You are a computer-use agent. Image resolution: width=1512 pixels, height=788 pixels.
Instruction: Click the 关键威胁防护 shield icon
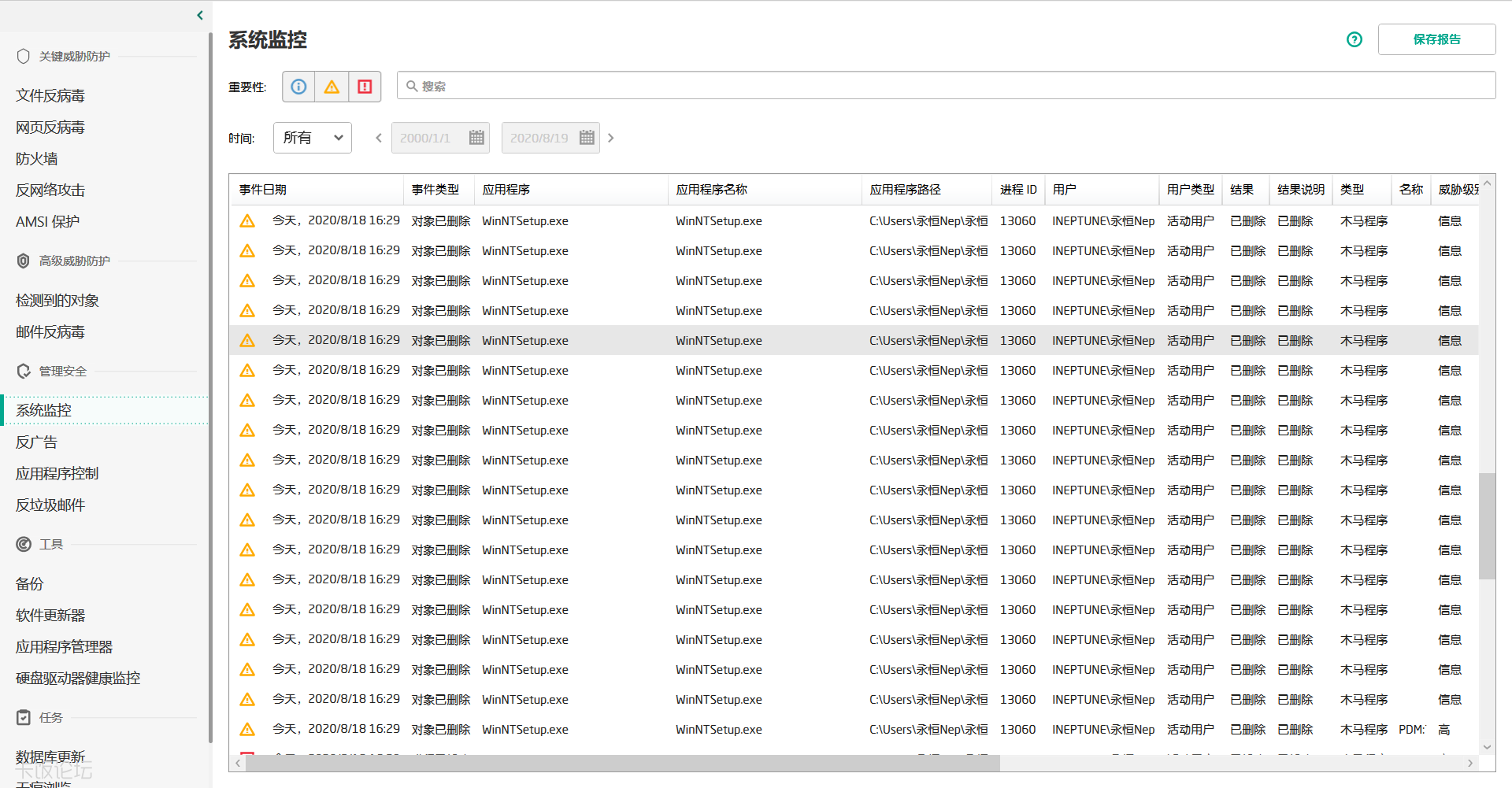(23, 56)
